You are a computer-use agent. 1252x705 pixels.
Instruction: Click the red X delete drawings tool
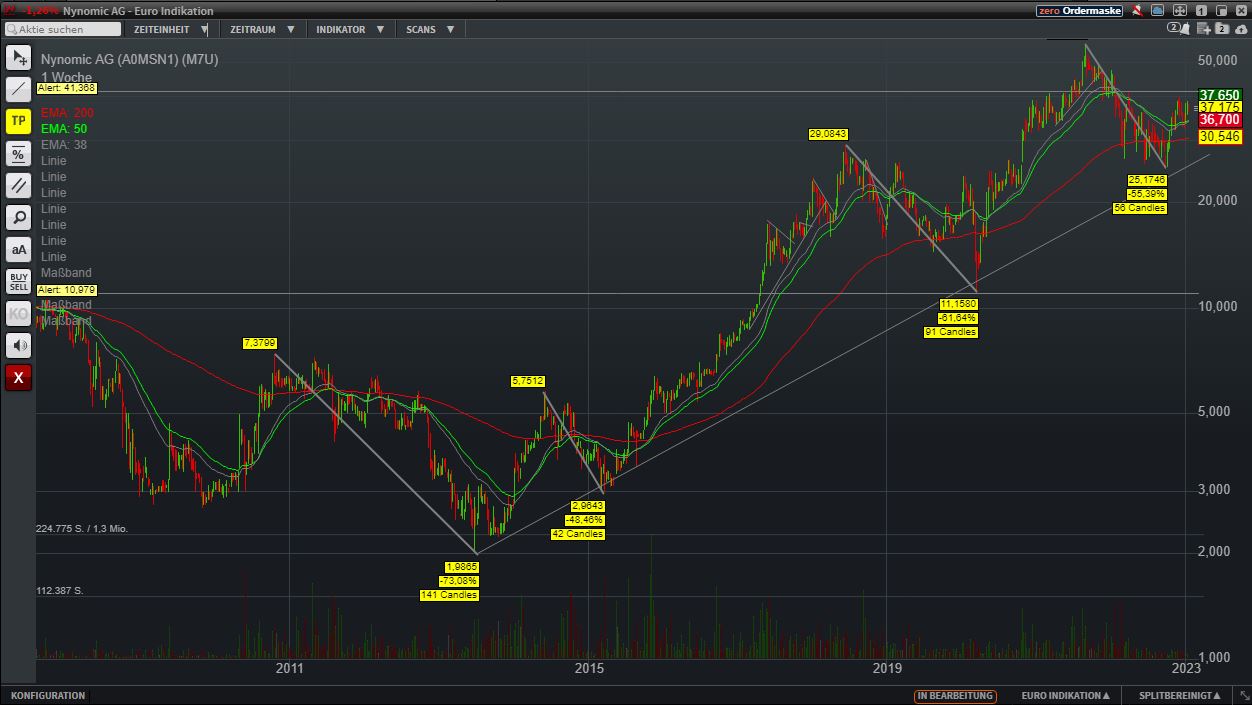click(x=19, y=377)
